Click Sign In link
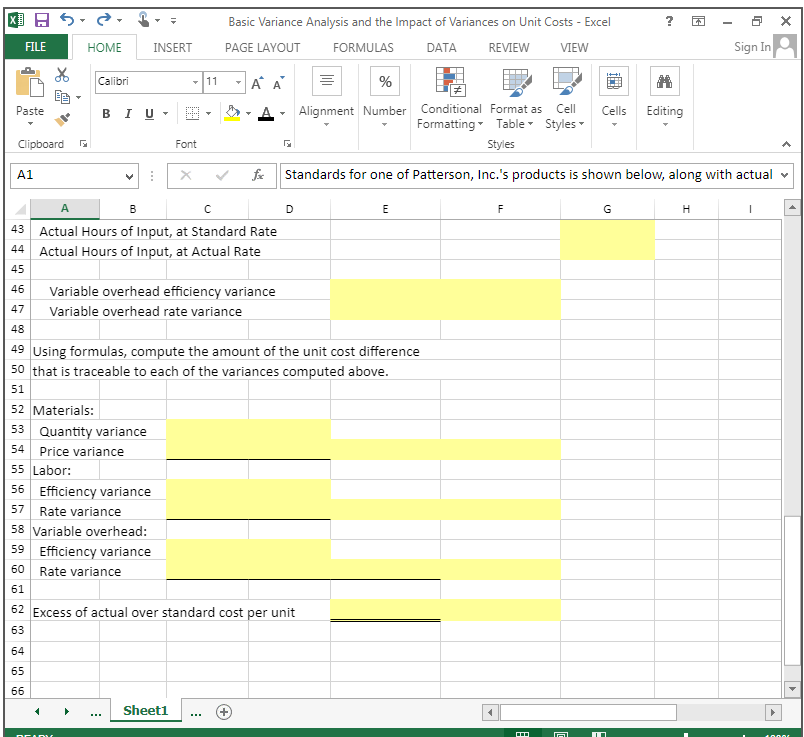804x737 pixels. [752, 47]
